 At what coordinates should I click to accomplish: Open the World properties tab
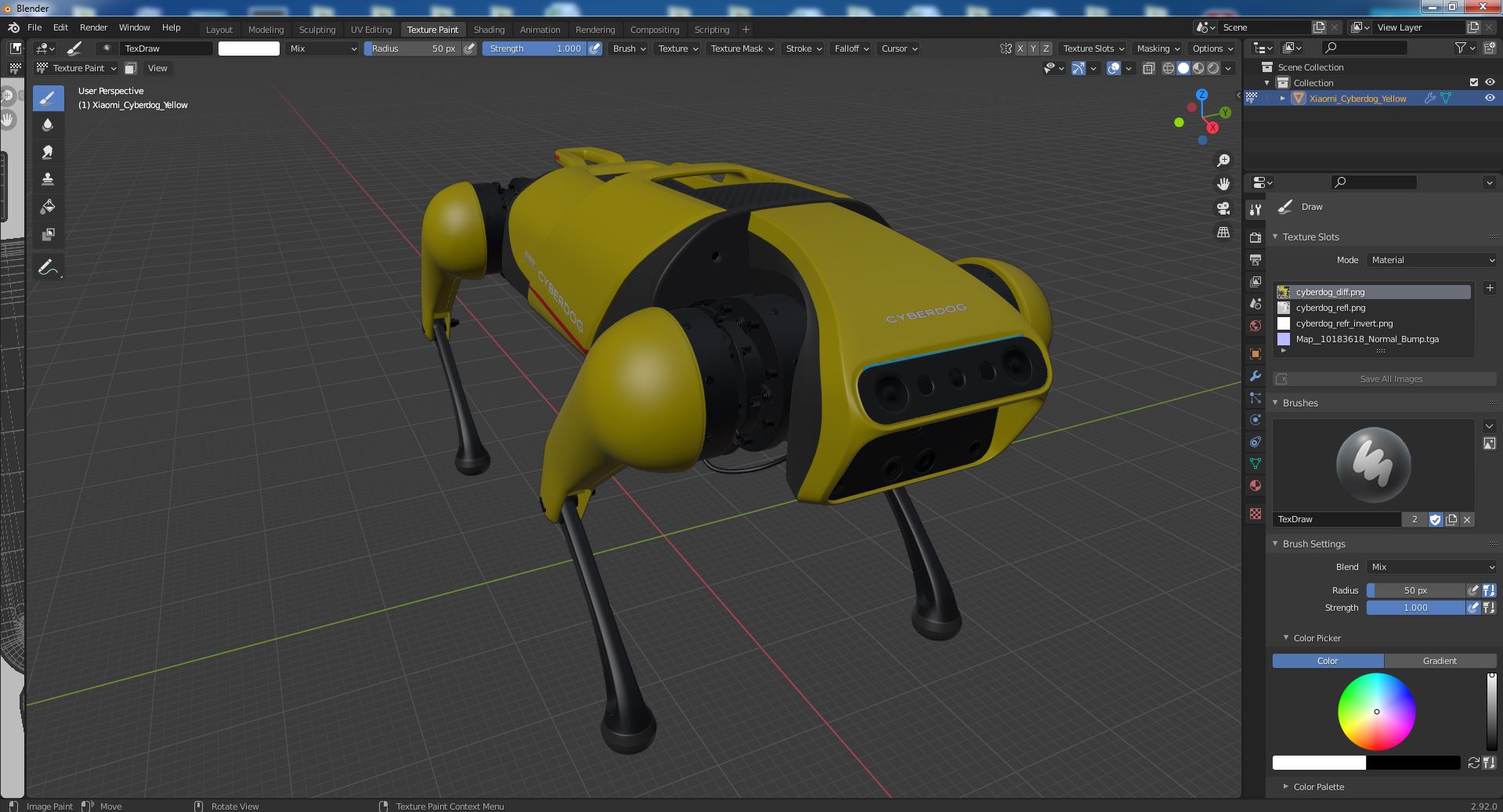[x=1256, y=326]
